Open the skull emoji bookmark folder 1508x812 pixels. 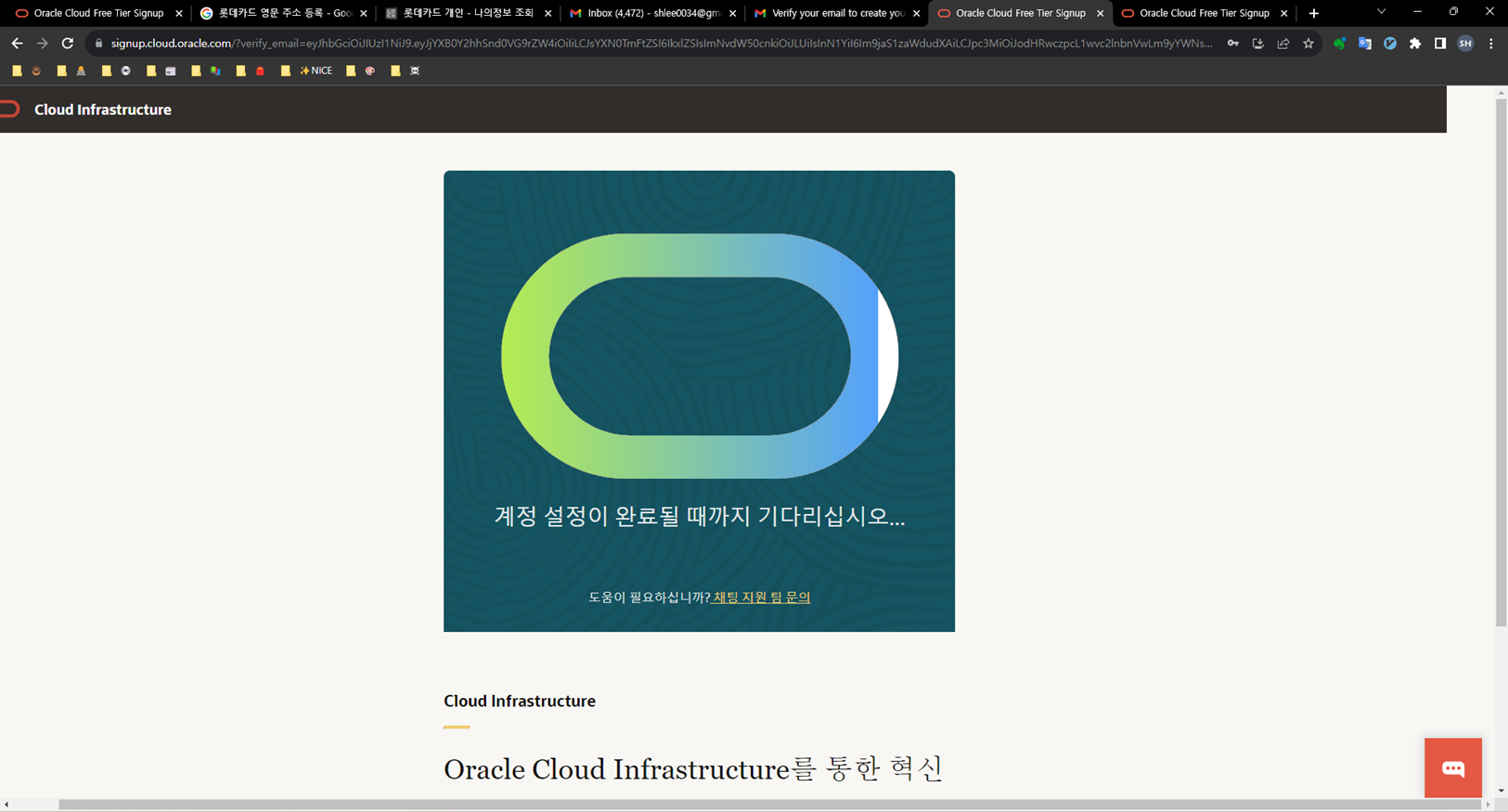(x=406, y=71)
